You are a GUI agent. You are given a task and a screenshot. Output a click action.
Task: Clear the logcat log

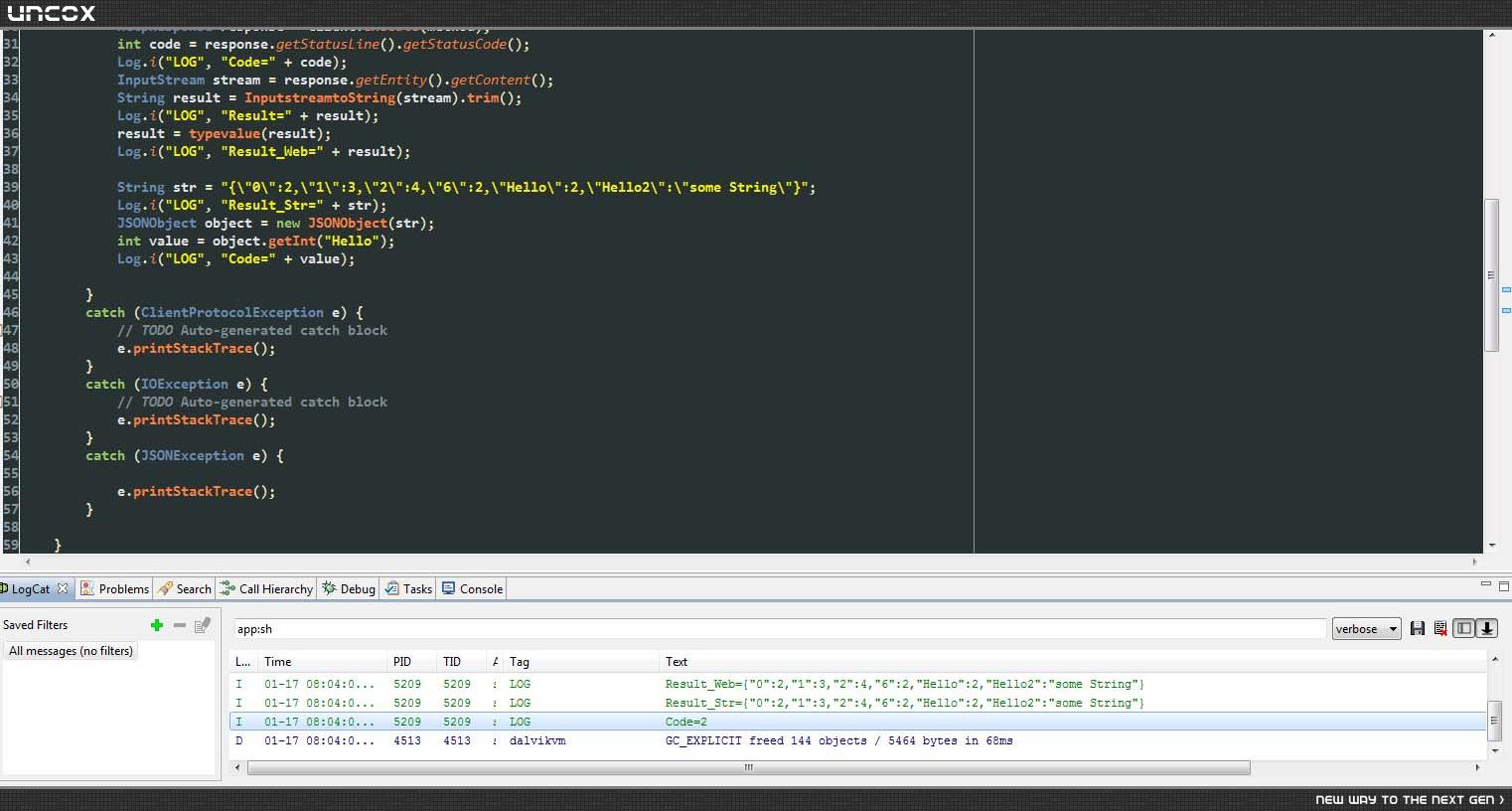tap(1440, 628)
